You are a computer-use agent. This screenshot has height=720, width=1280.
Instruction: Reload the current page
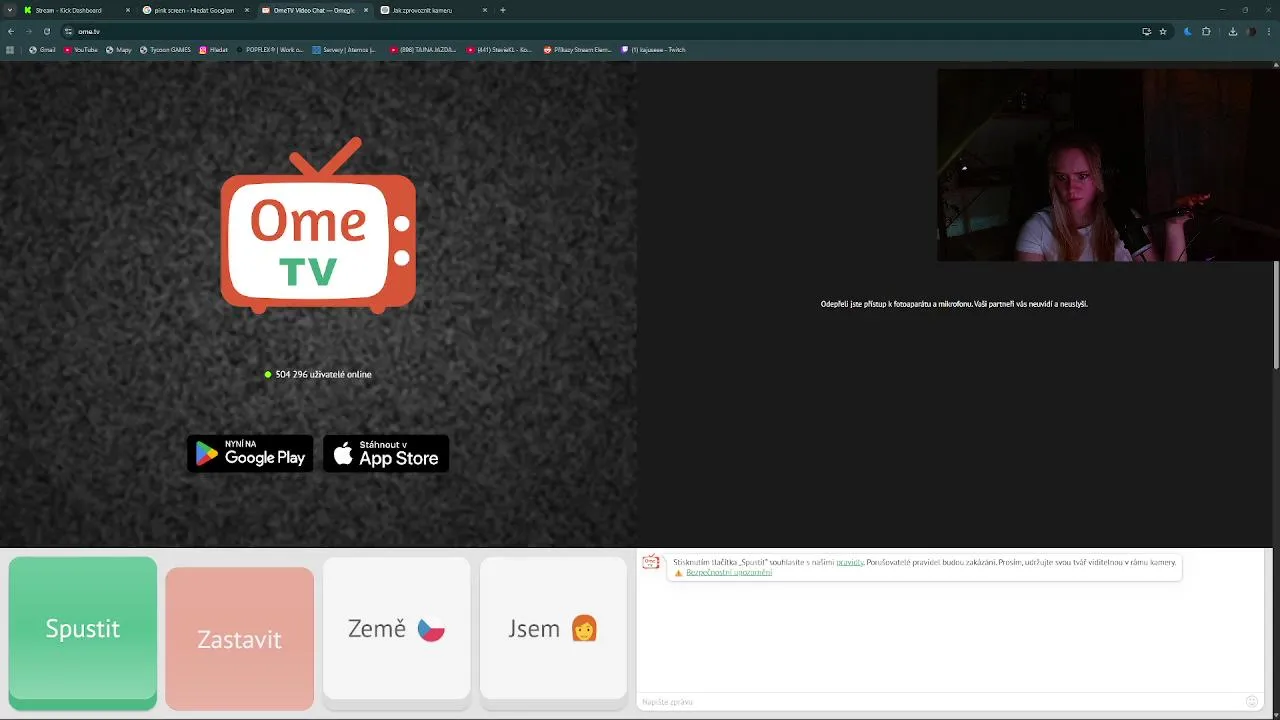point(47,31)
